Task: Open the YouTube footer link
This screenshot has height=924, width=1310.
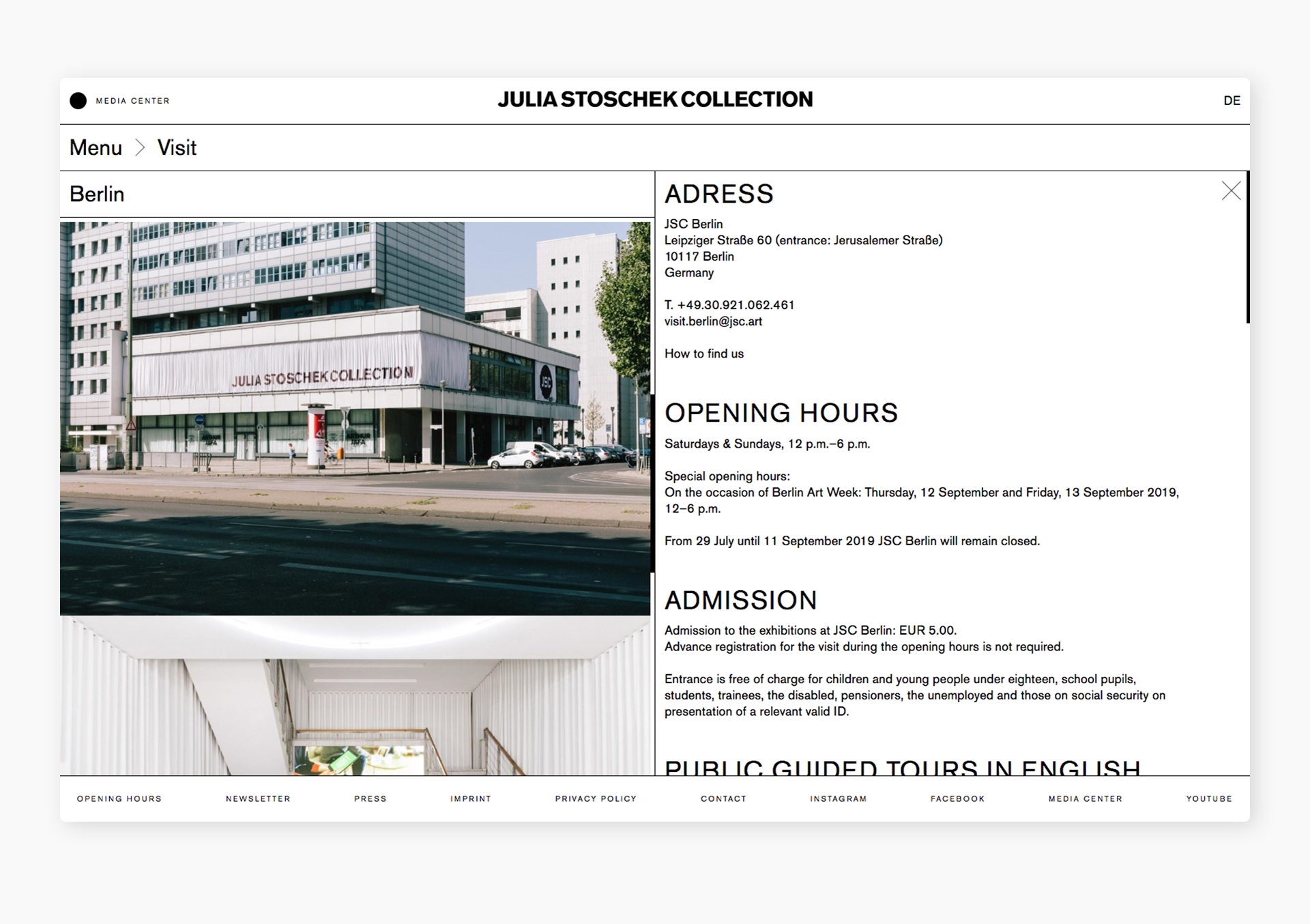Action: 1209,798
